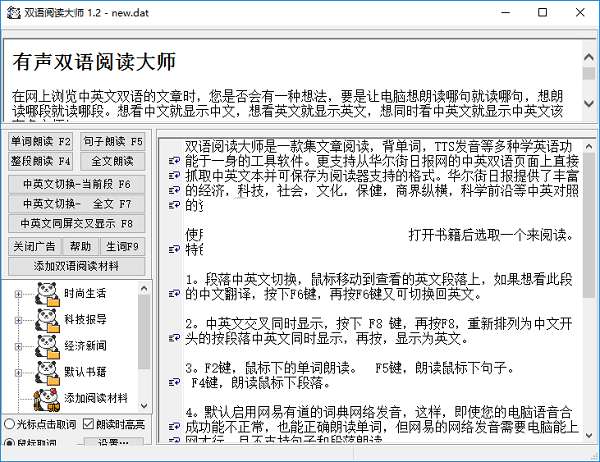Click the 添加双语阅读材料 button

coord(77,266)
